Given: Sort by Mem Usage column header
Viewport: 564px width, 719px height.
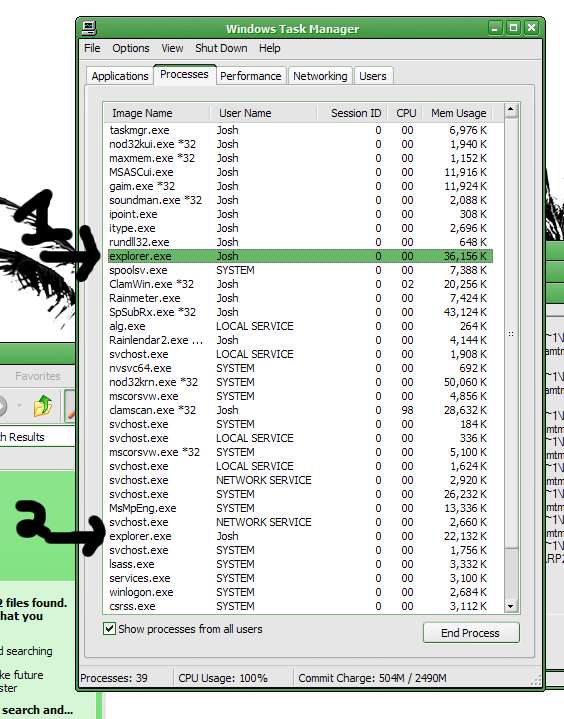Looking at the screenshot, I should click(459, 113).
